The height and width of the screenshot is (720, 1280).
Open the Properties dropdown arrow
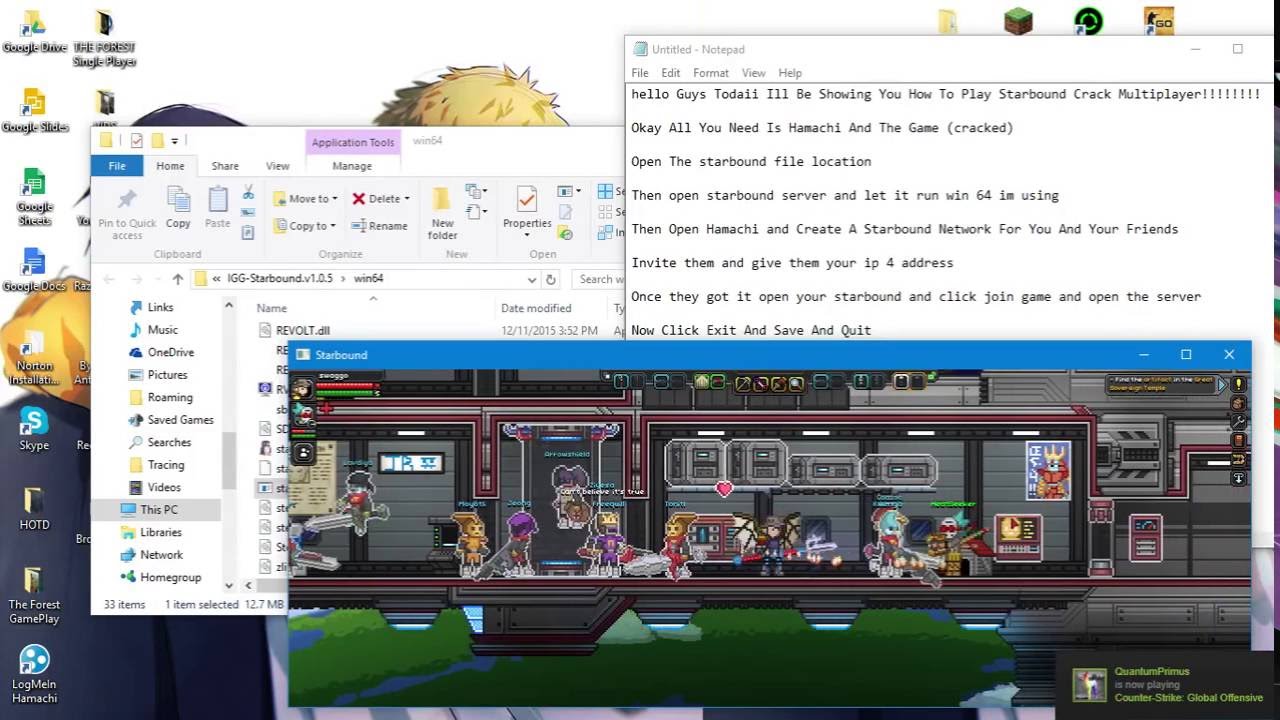click(527, 235)
